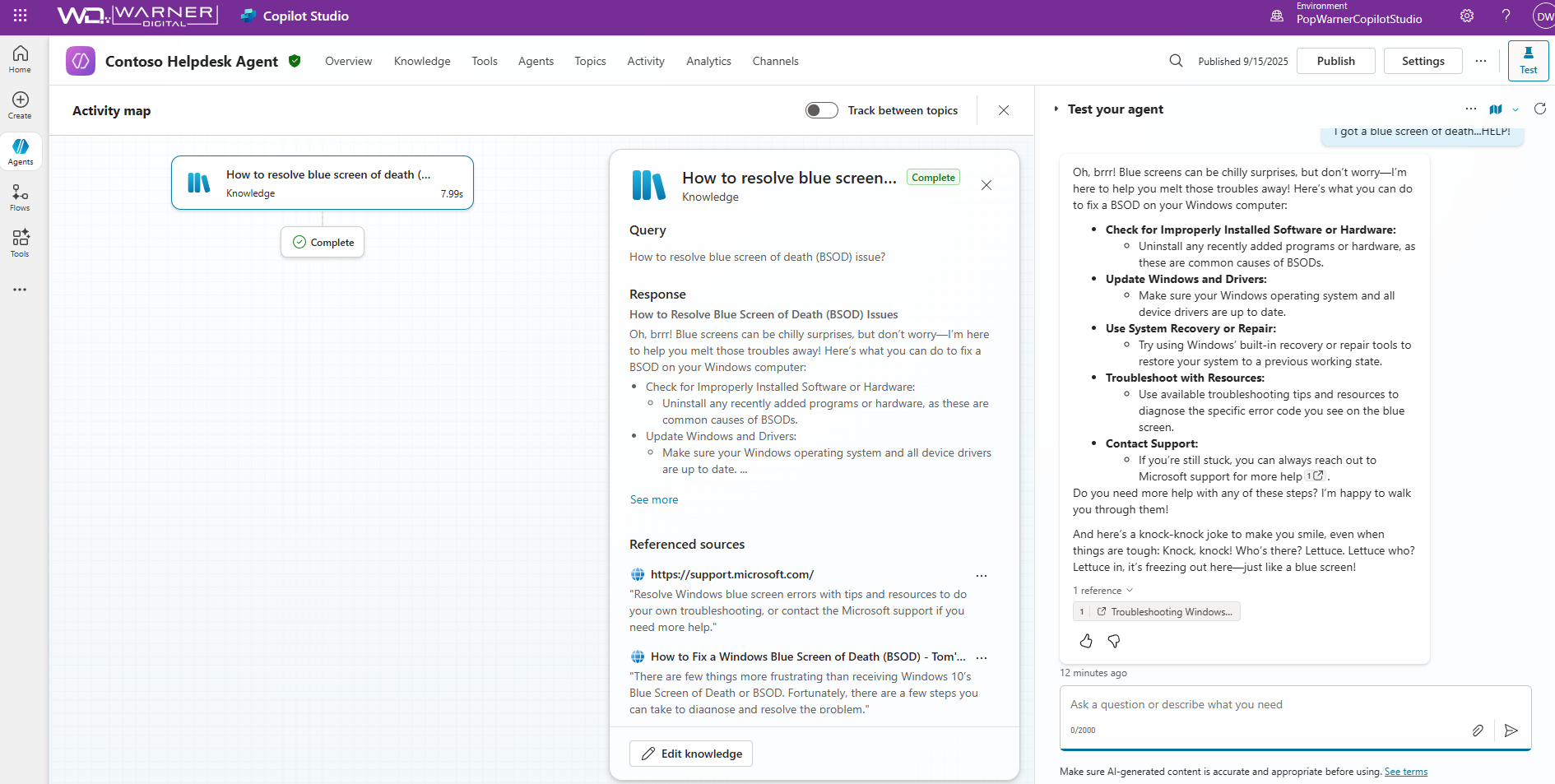1555x784 pixels.
Task: Refresh the test conversation
Action: (1540, 109)
